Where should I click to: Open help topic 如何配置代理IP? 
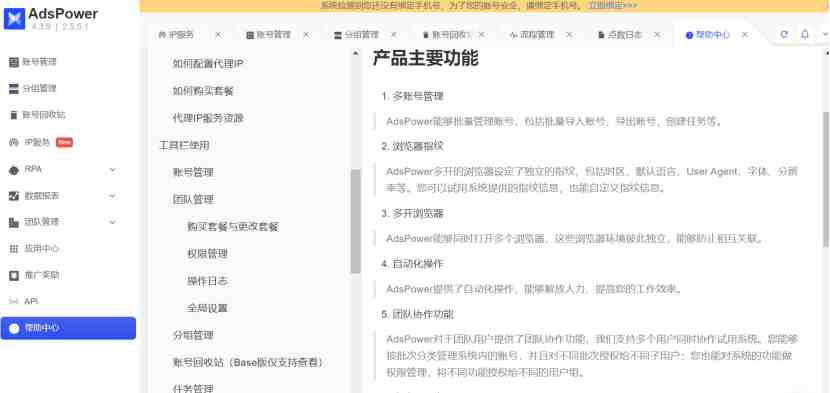208,64
